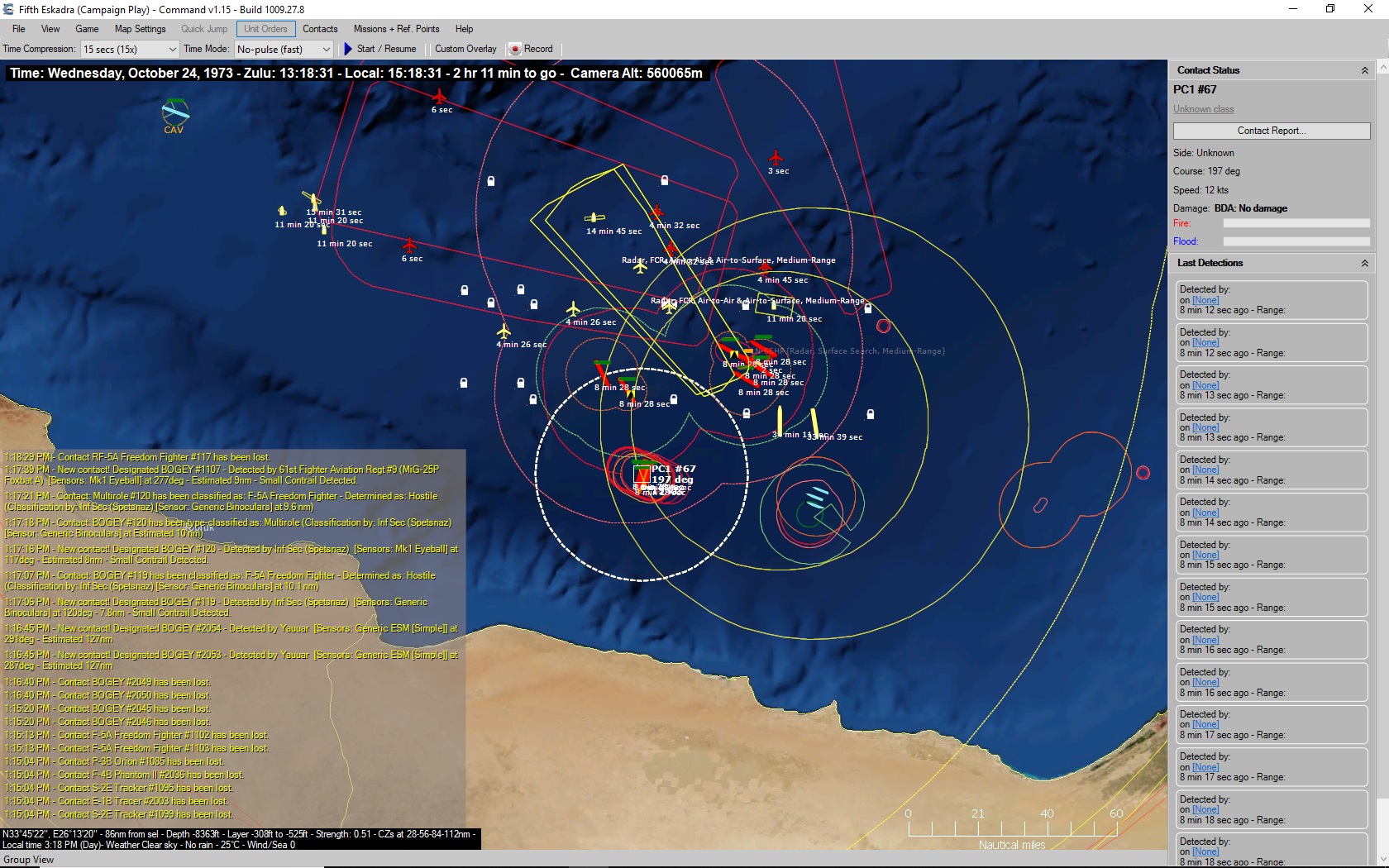Open the Contact Report window
This screenshot has height=868, width=1389.
click(1272, 131)
